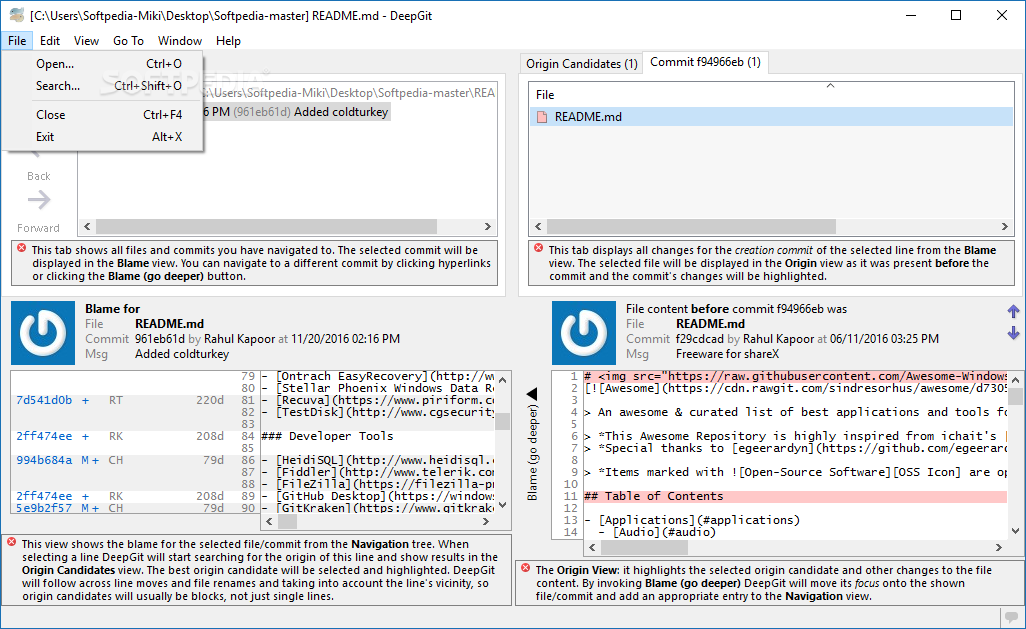
Task: Dismiss the Origin View hint box
Action: point(525,569)
